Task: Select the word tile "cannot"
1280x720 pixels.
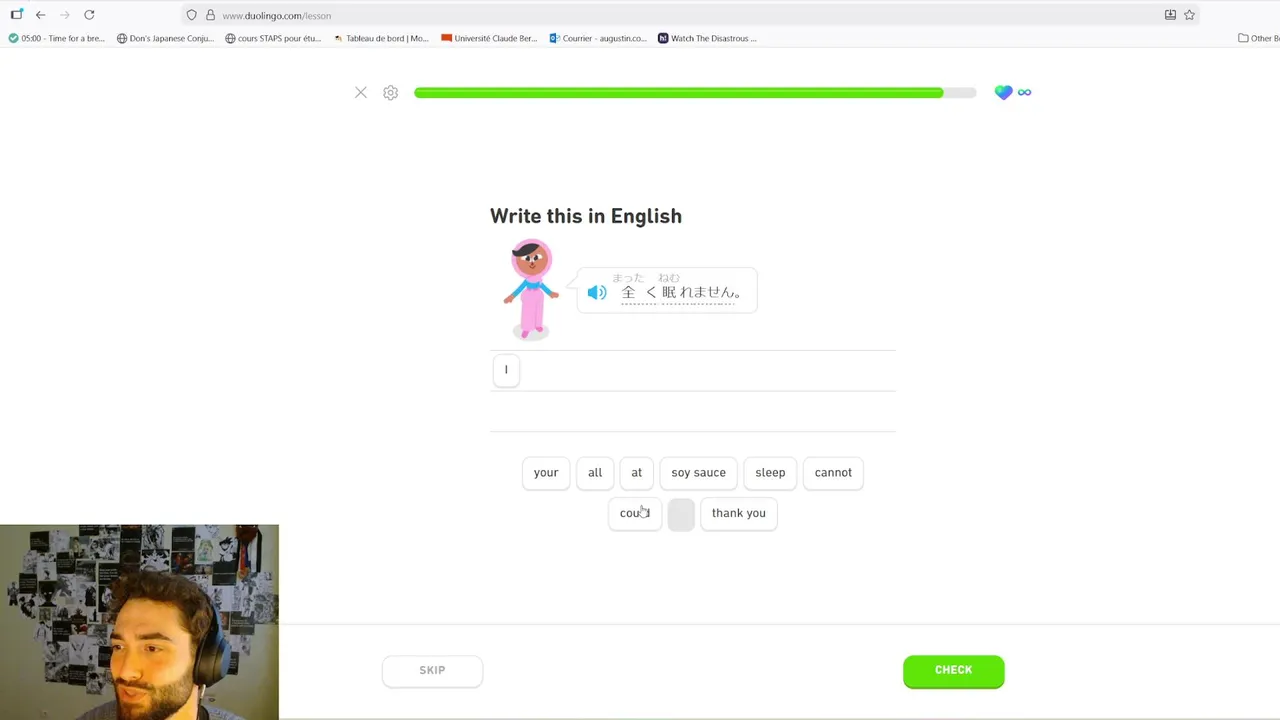Action: click(833, 473)
